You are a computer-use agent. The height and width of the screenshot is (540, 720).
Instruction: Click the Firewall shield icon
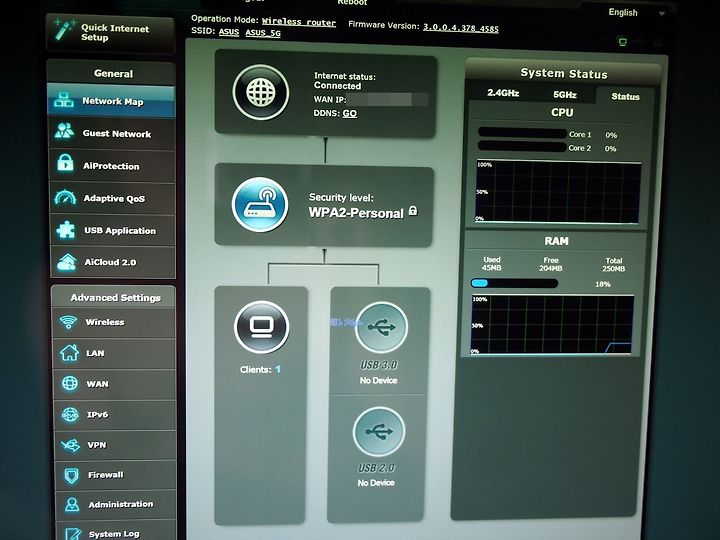click(x=72, y=475)
